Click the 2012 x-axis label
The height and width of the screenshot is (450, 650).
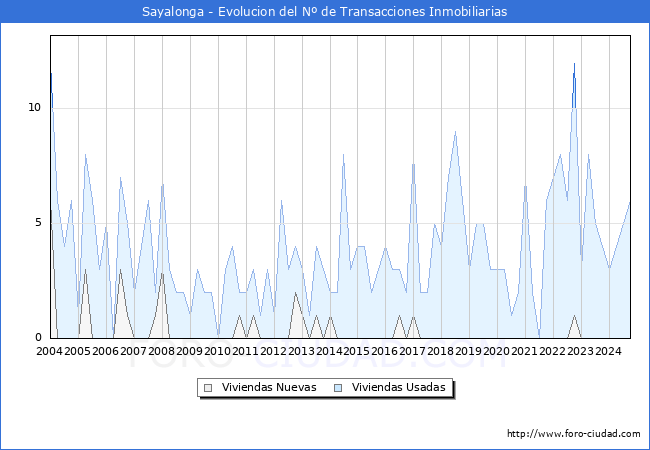click(x=273, y=351)
